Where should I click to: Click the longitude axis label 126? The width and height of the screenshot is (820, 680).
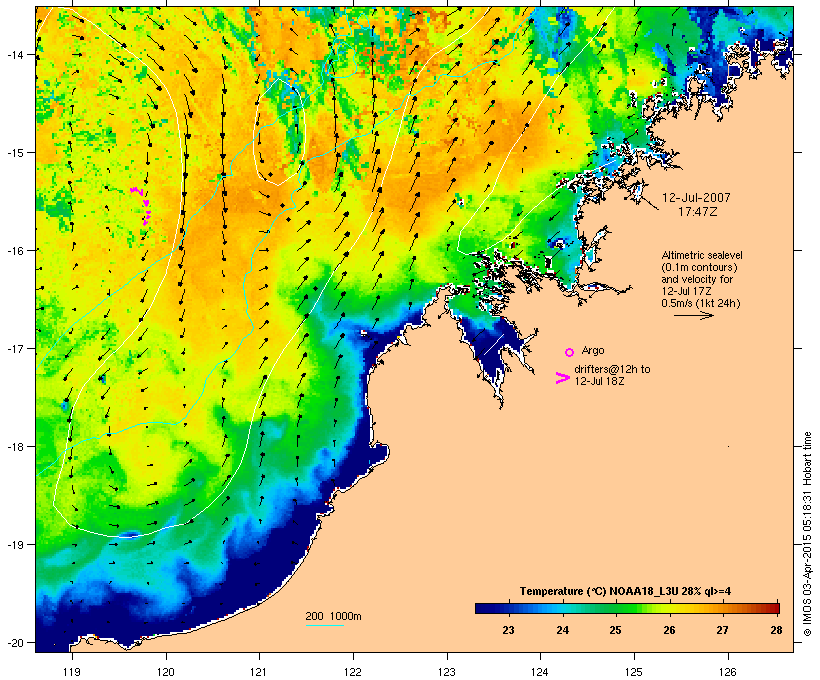pyautogui.click(x=728, y=672)
